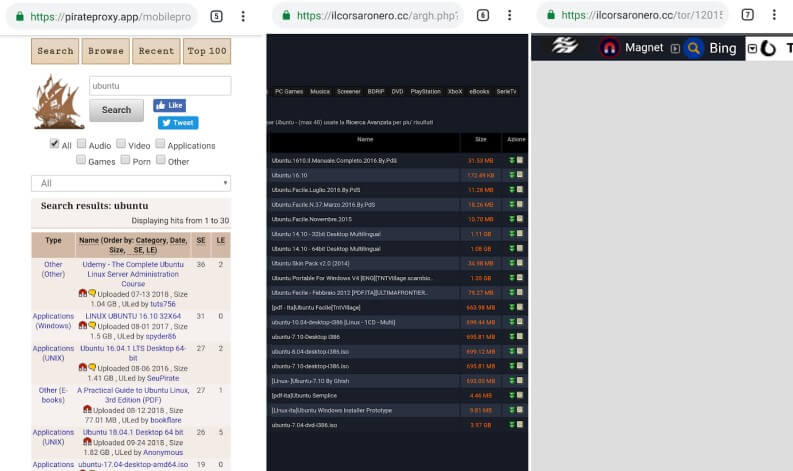Select the Screener category
This screenshot has height=471, width=793.
[348, 92]
